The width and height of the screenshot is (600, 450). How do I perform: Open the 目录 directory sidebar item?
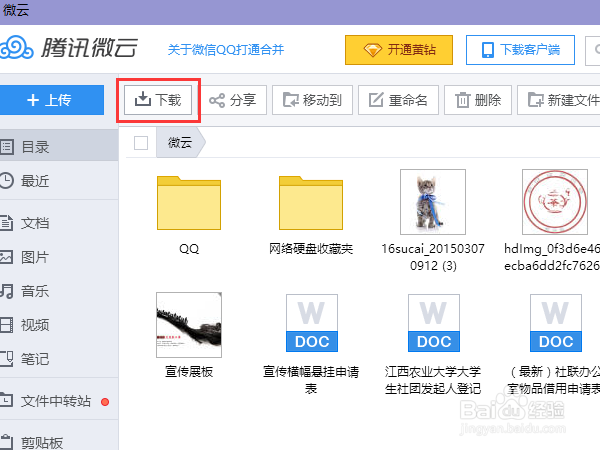[59, 147]
